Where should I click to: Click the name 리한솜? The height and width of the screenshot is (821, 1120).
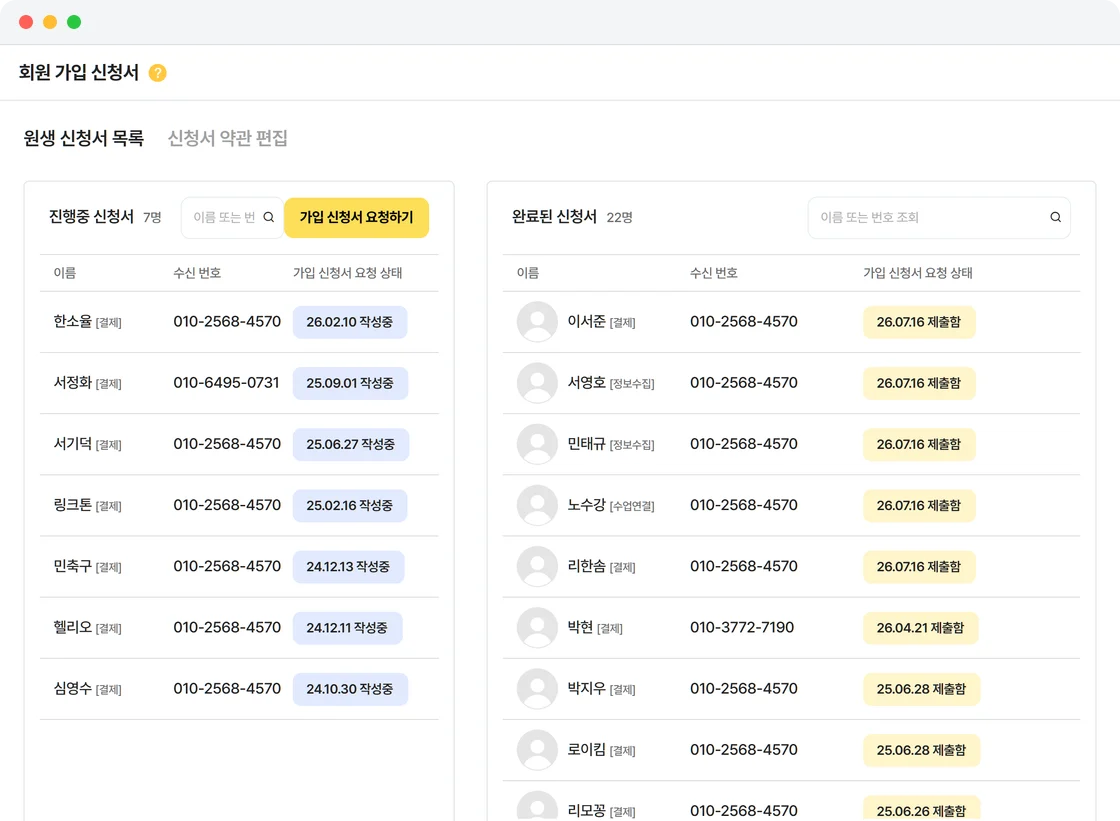point(586,566)
